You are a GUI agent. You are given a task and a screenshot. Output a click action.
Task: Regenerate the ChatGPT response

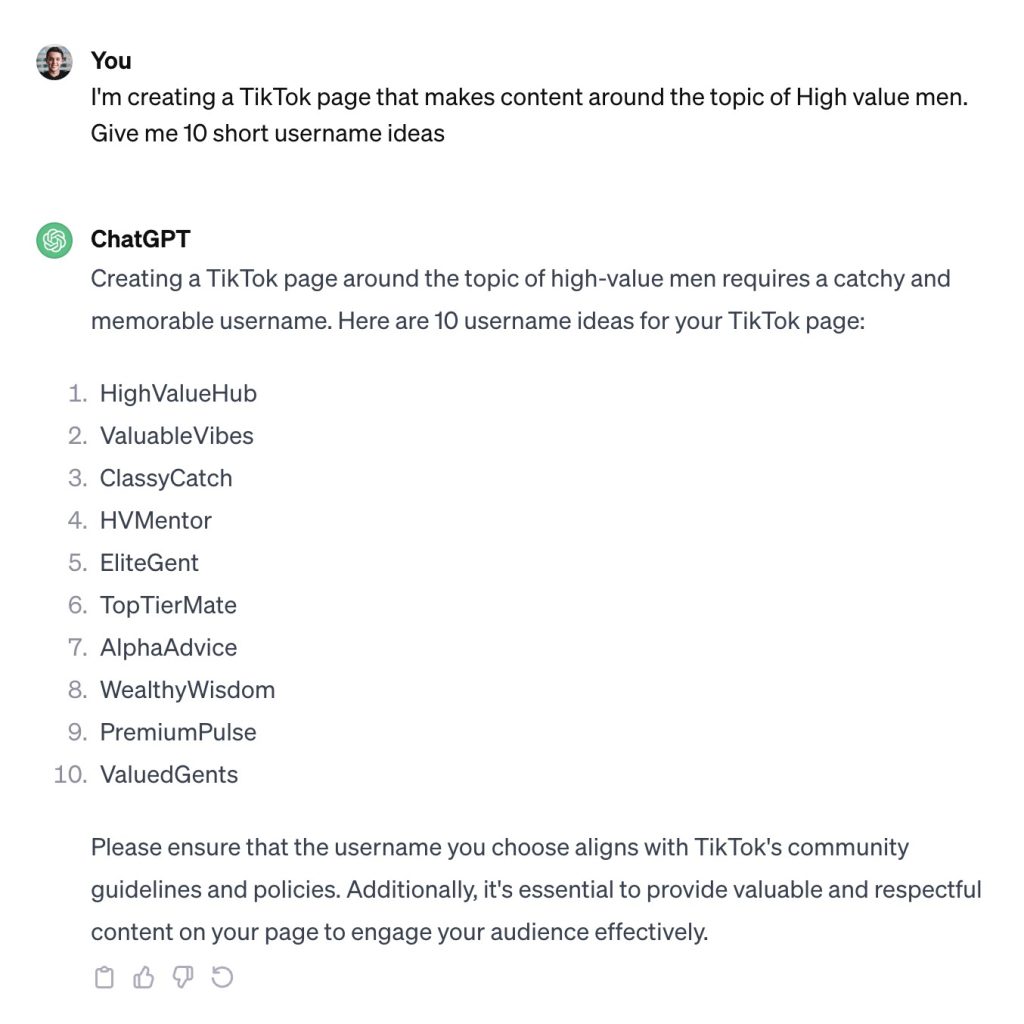pos(222,978)
